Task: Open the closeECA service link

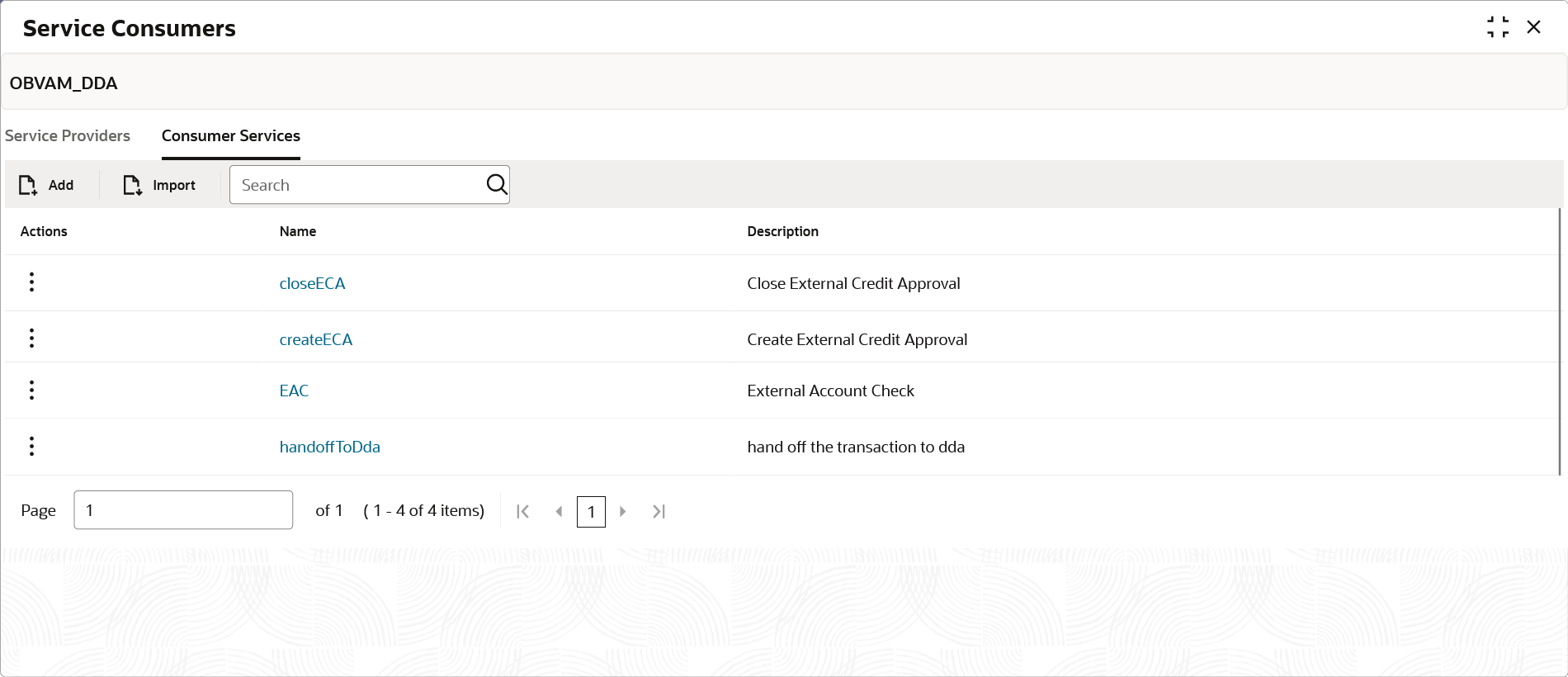Action: pos(312,283)
